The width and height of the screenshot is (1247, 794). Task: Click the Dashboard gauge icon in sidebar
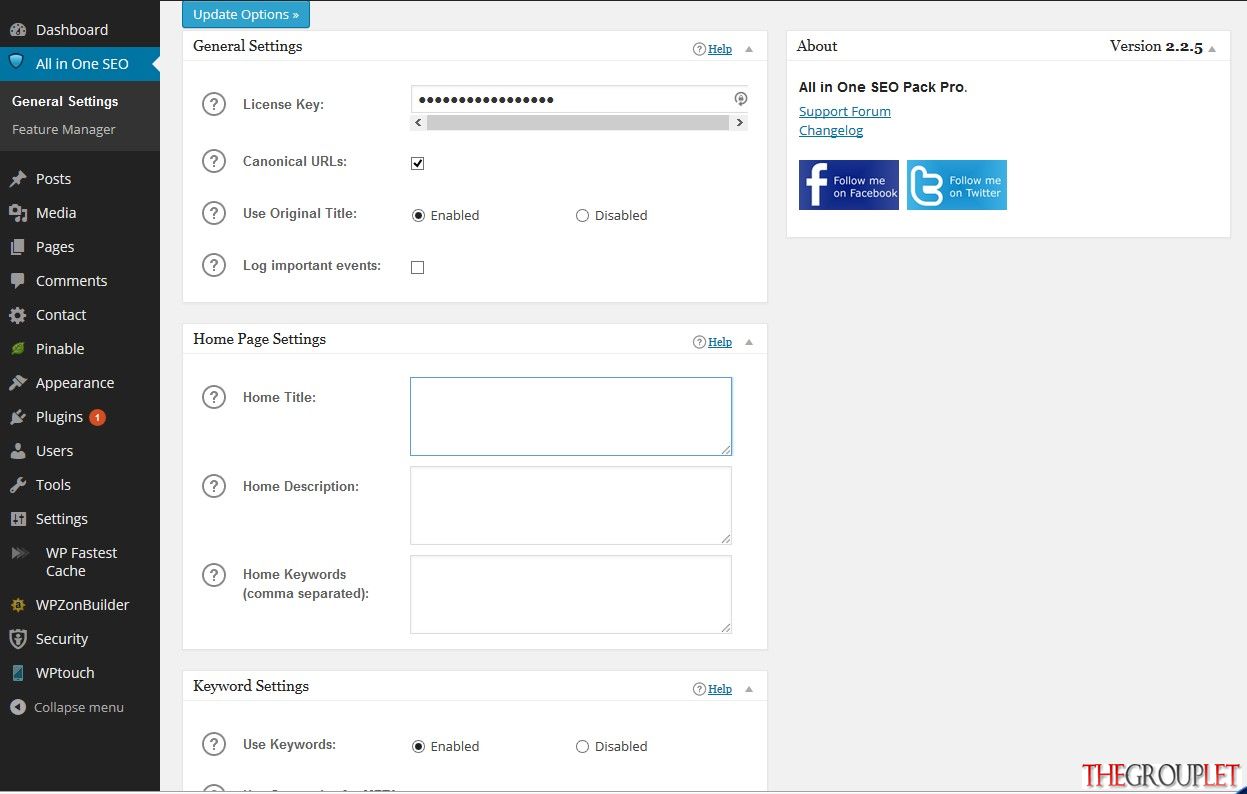(x=18, y=30)
